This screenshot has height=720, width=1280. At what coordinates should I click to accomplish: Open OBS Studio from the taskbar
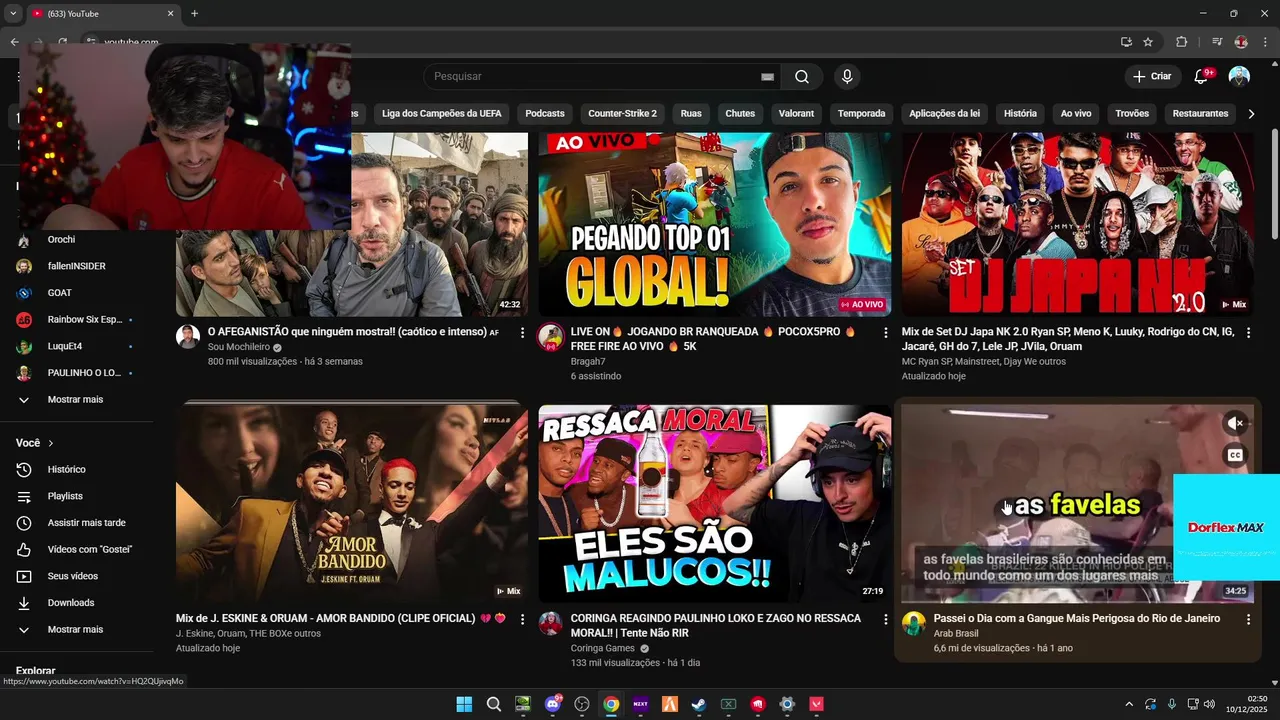[582, 704]
